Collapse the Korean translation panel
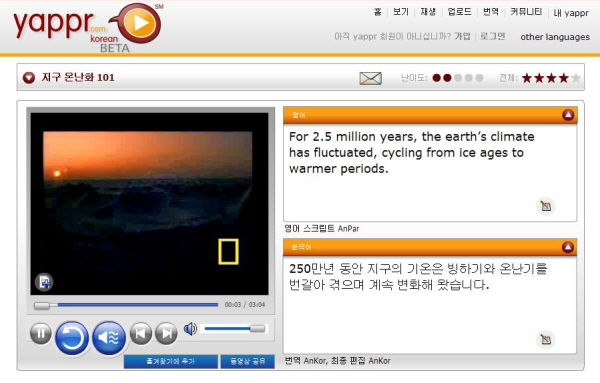 point(568,247)
